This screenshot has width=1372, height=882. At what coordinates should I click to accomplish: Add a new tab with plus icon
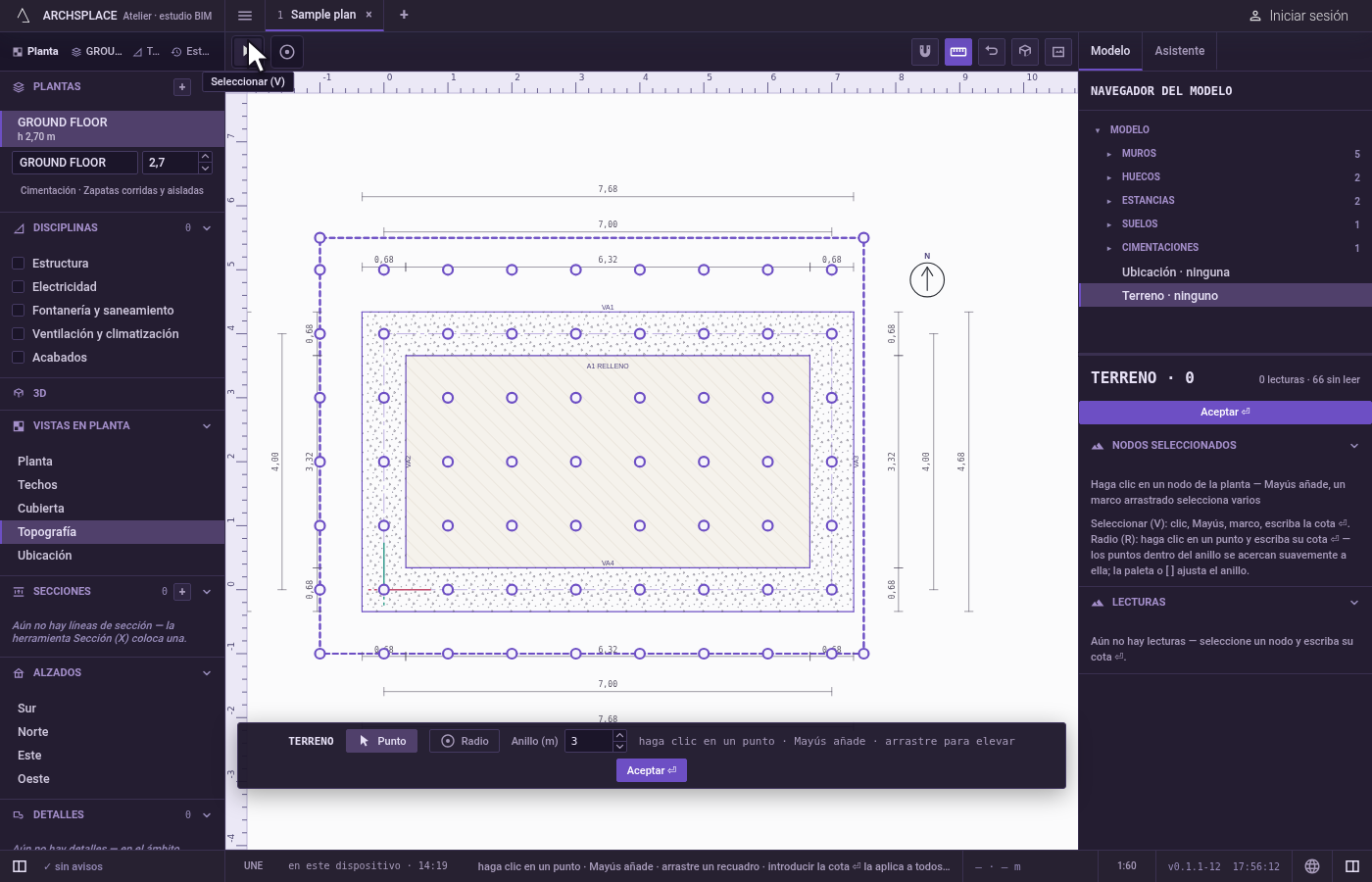point(404,15)
